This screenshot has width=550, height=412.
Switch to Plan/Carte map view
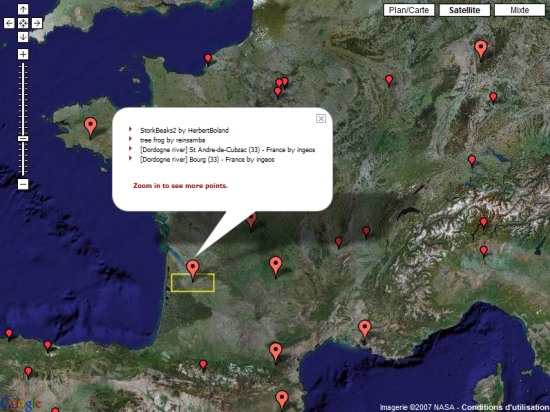coord(409,10)
